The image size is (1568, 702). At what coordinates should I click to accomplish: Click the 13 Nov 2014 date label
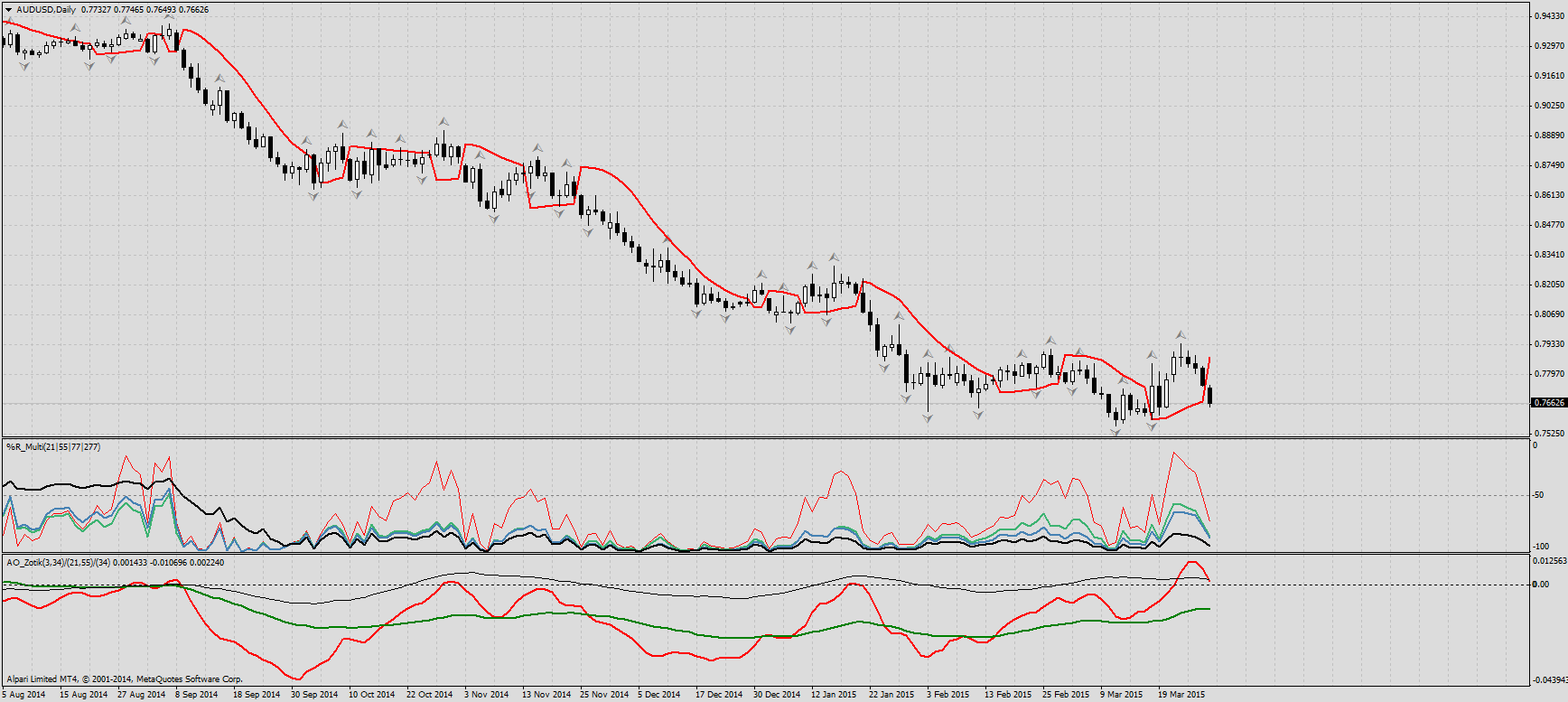pos(546,695)
